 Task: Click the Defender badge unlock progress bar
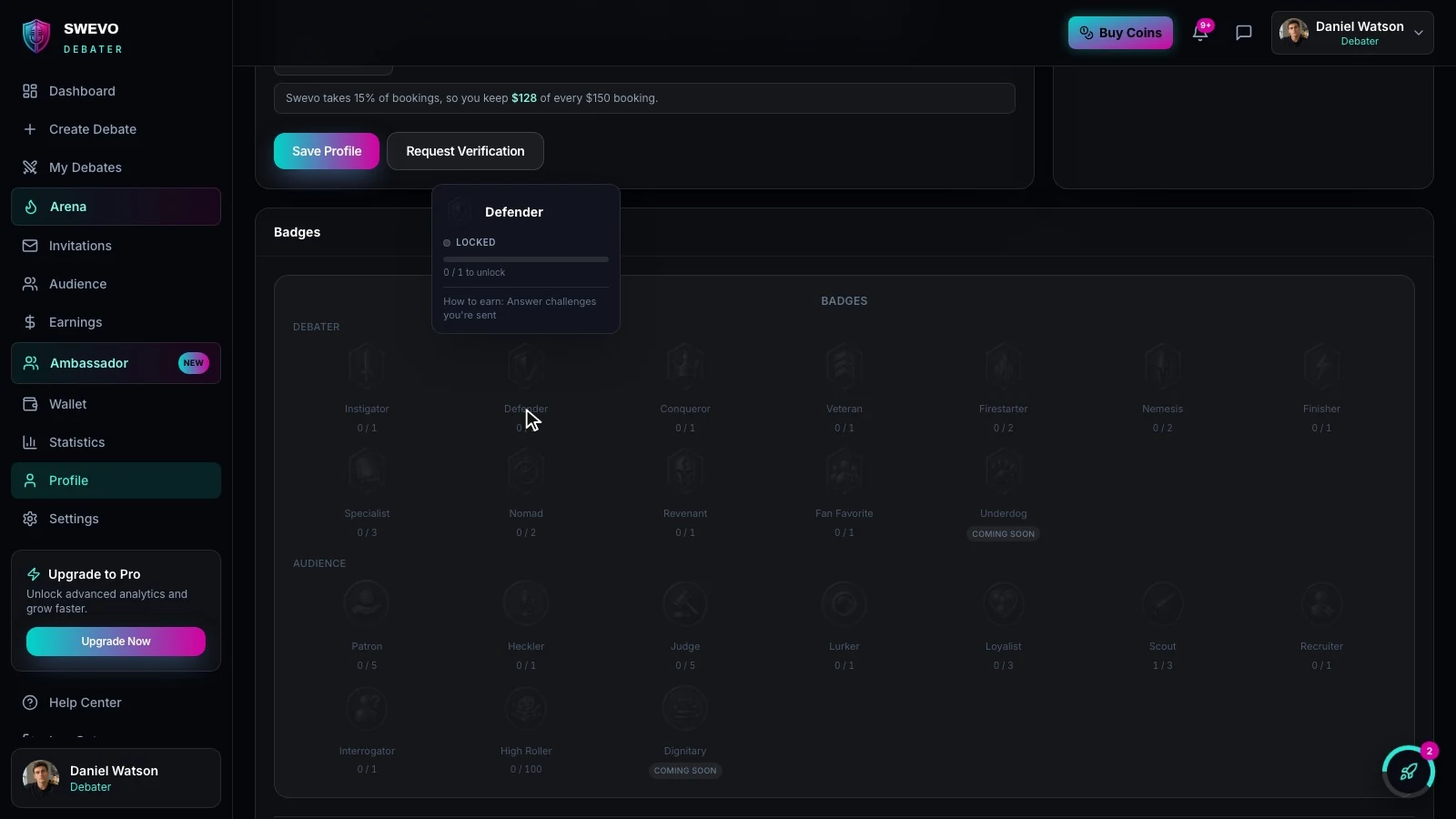tap(526, 259)
